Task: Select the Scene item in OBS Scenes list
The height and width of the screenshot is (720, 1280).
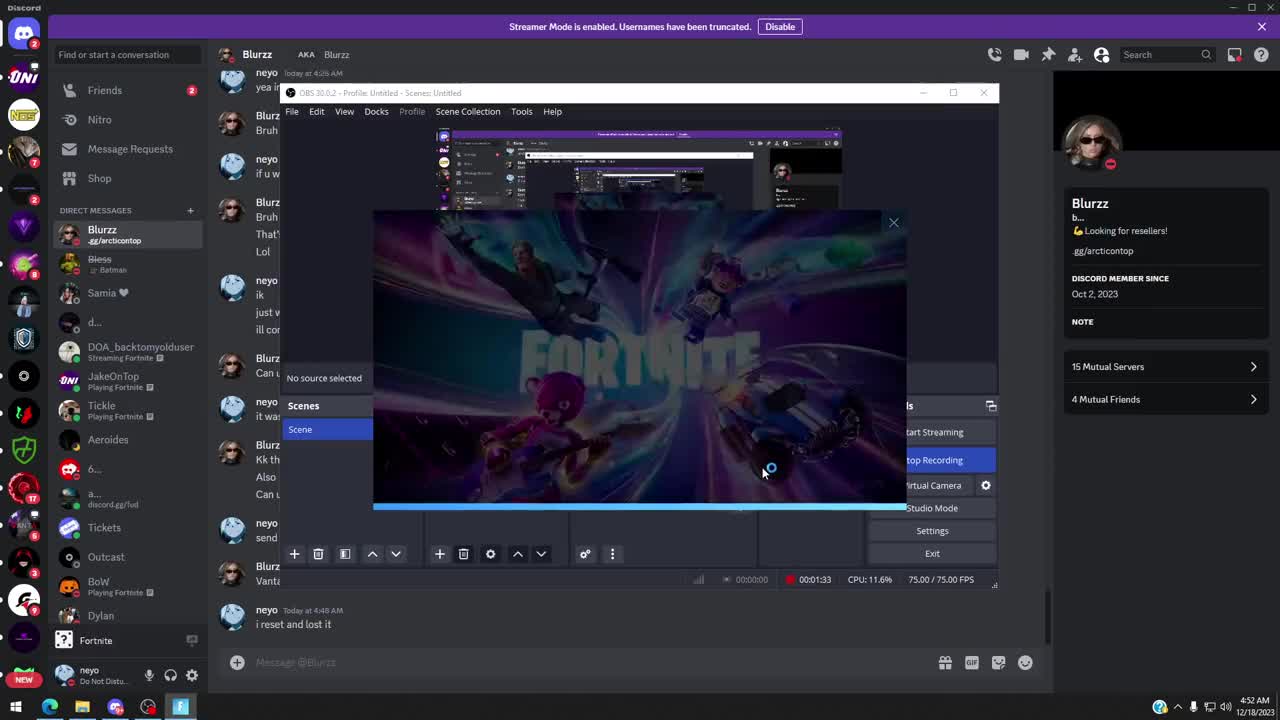Action: coord(328,430)
